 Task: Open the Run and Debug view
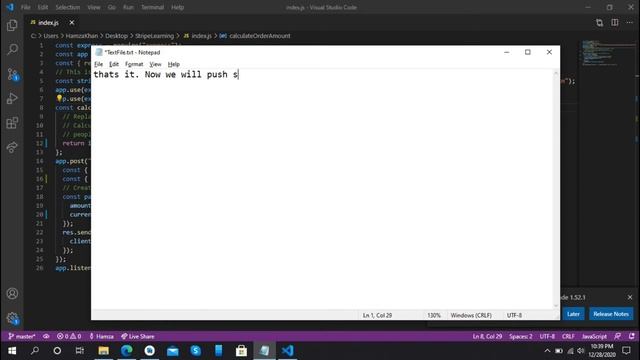pos(12,98)
